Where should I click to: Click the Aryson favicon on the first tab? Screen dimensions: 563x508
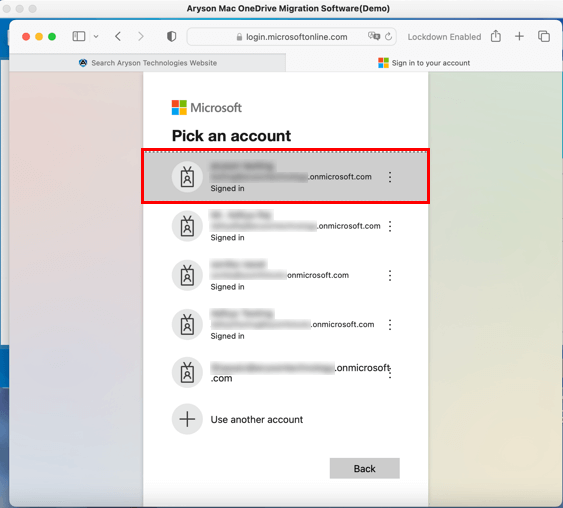click(x=83, y=63)
